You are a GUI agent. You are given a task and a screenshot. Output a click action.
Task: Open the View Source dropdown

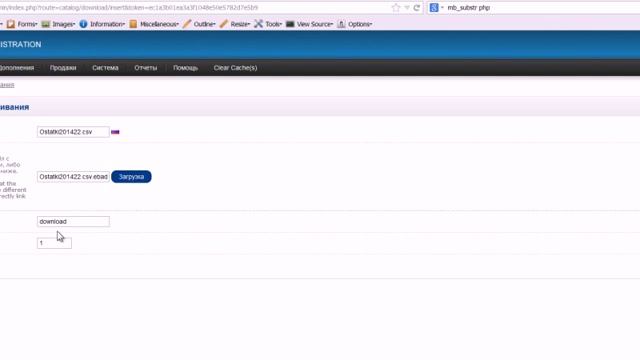click(315, 24)
